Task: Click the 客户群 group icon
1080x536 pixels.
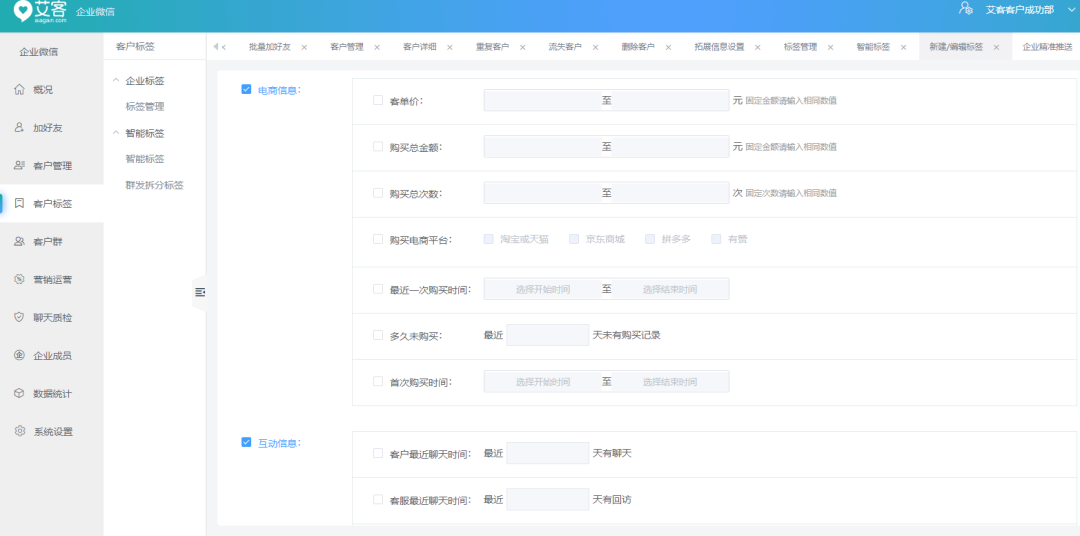Action: tap(19, 241)
